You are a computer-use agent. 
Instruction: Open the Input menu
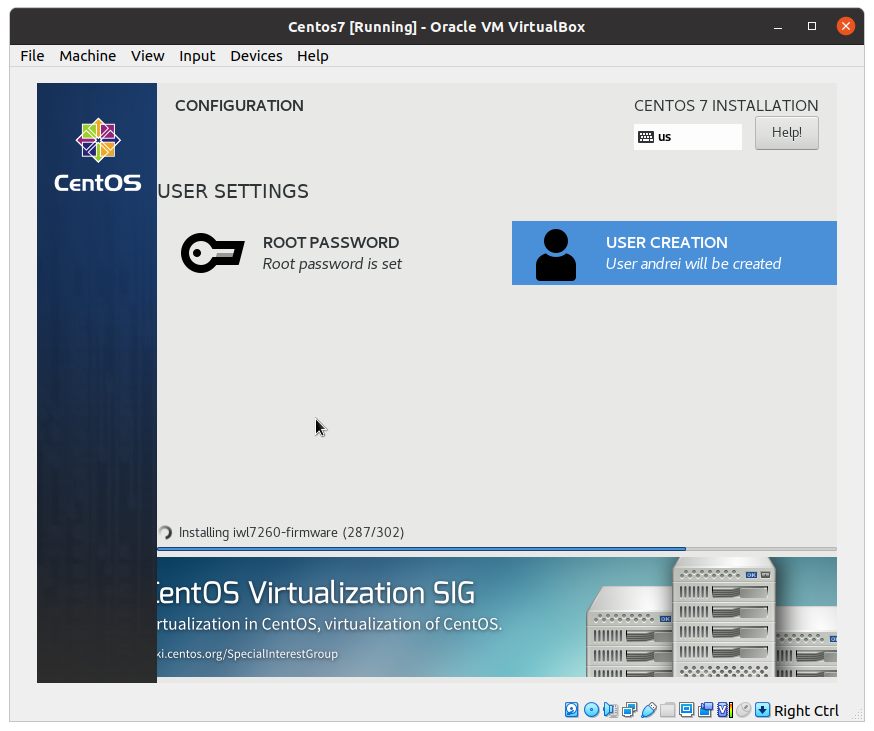(x=197, y=56)
